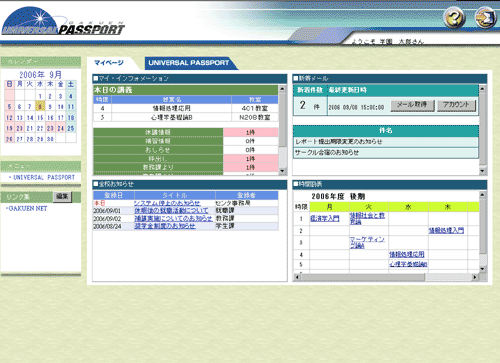500x363 pixels.
Task: Click the 教務課より row in My Information
Action: tap(186, 167)
